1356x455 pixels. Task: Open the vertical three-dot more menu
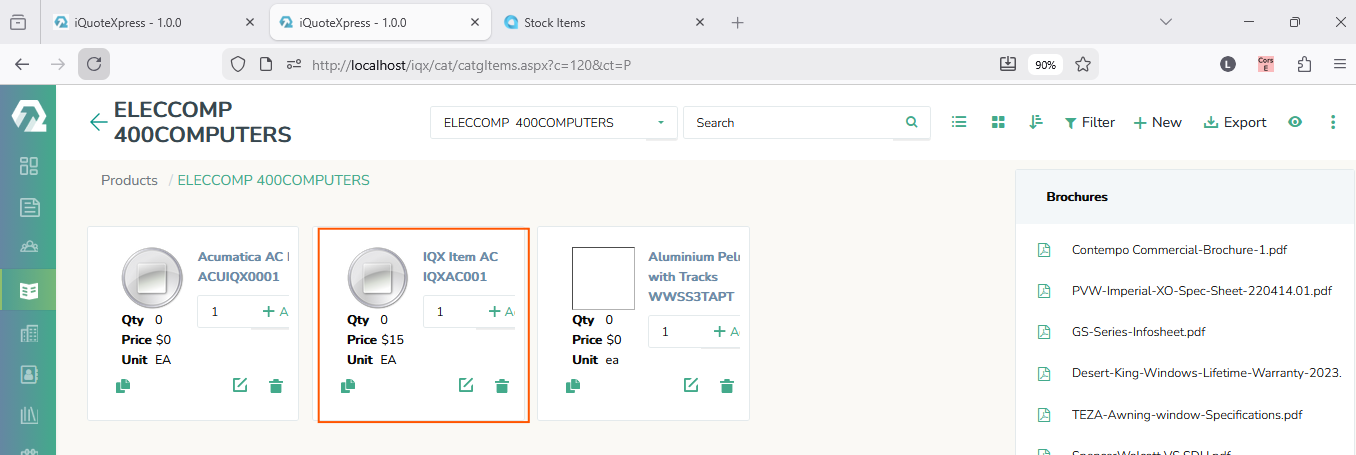tap(1333, 122)
